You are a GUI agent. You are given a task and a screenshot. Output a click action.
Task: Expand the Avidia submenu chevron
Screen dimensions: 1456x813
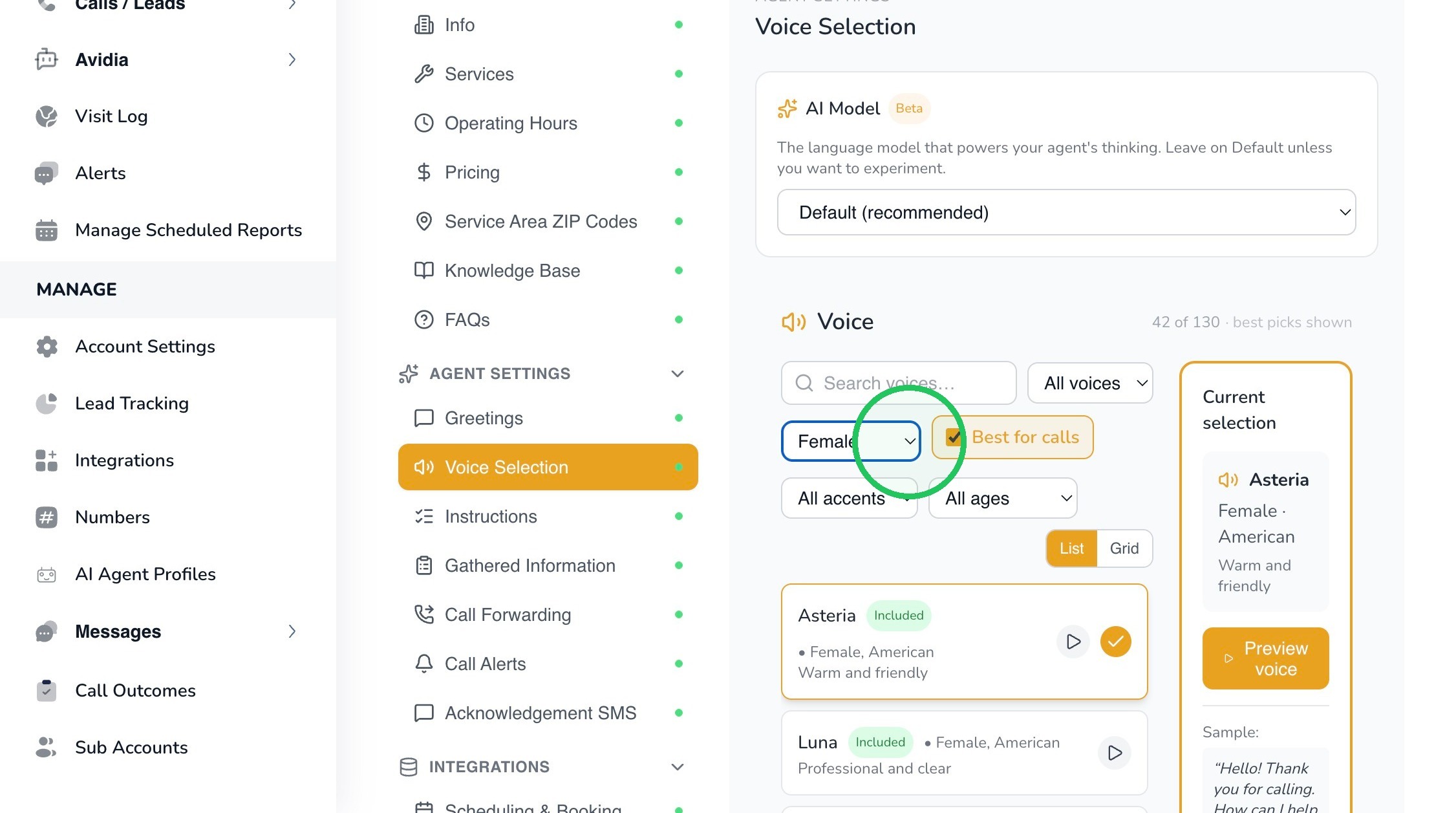tap(292, 60)
